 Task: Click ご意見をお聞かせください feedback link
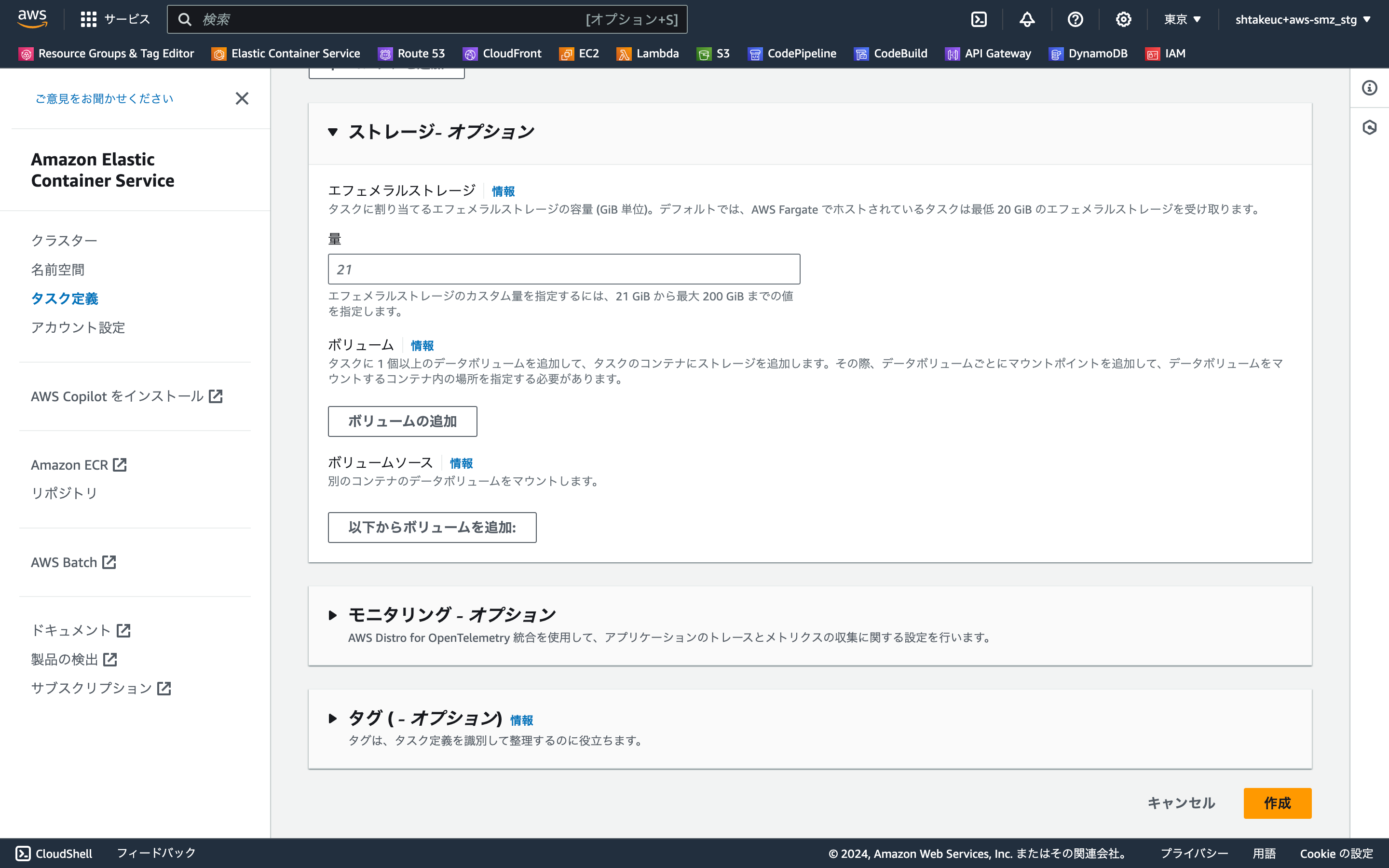point(105,99)
